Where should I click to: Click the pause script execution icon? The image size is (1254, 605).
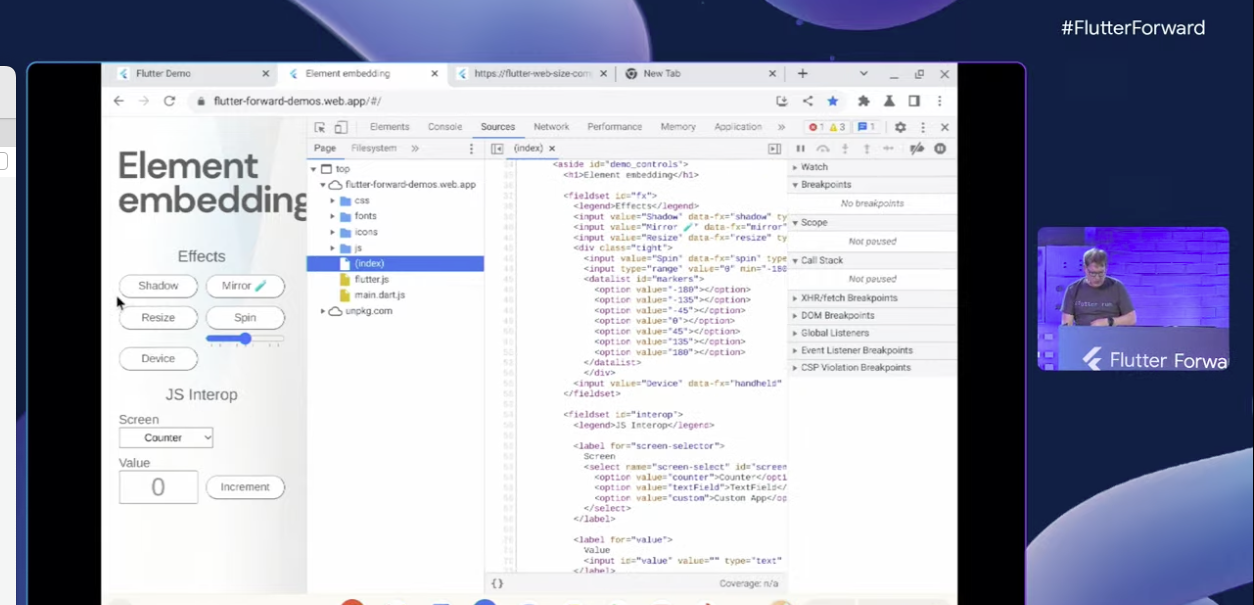[x=800, y=148]
